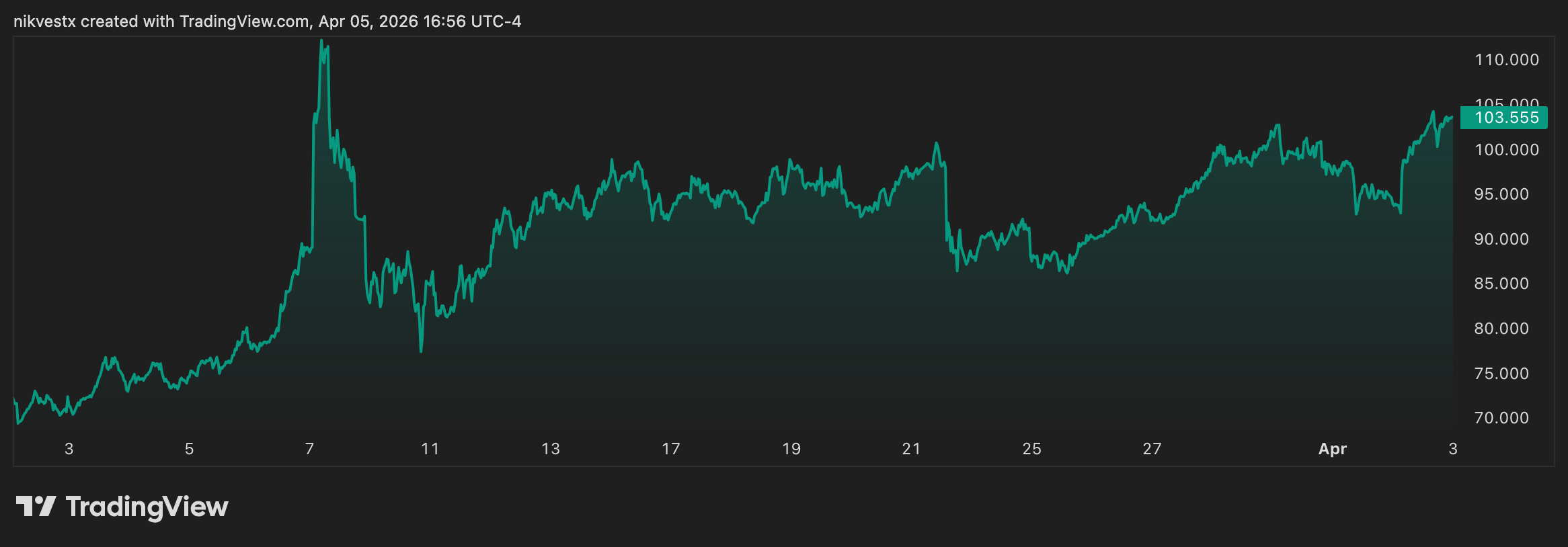Click date 7 on the time axis

(x=309, y=449)
